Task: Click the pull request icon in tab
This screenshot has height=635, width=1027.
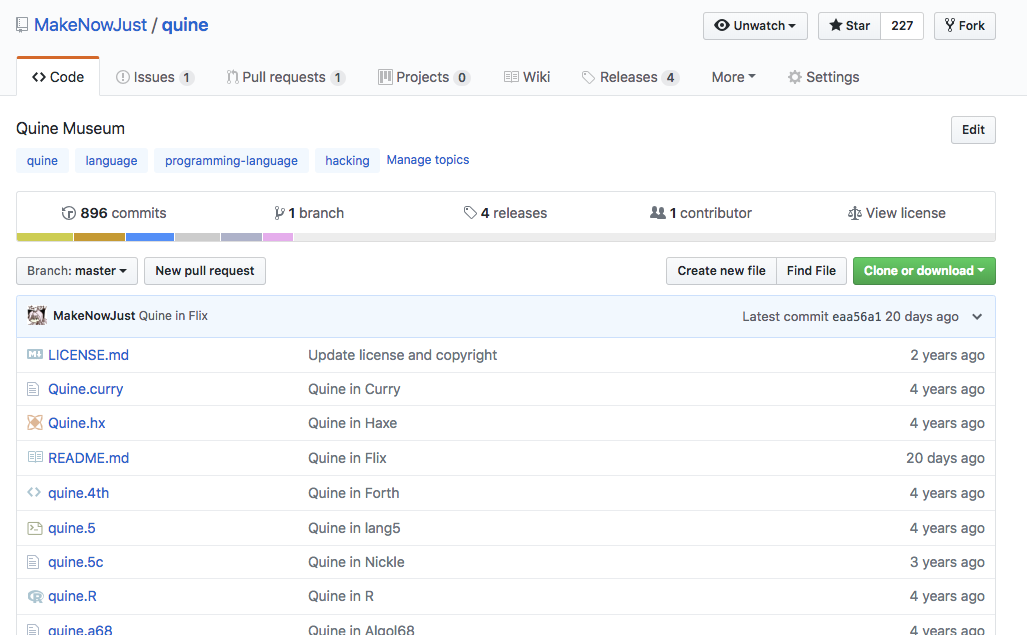Action: coord(232,77)
